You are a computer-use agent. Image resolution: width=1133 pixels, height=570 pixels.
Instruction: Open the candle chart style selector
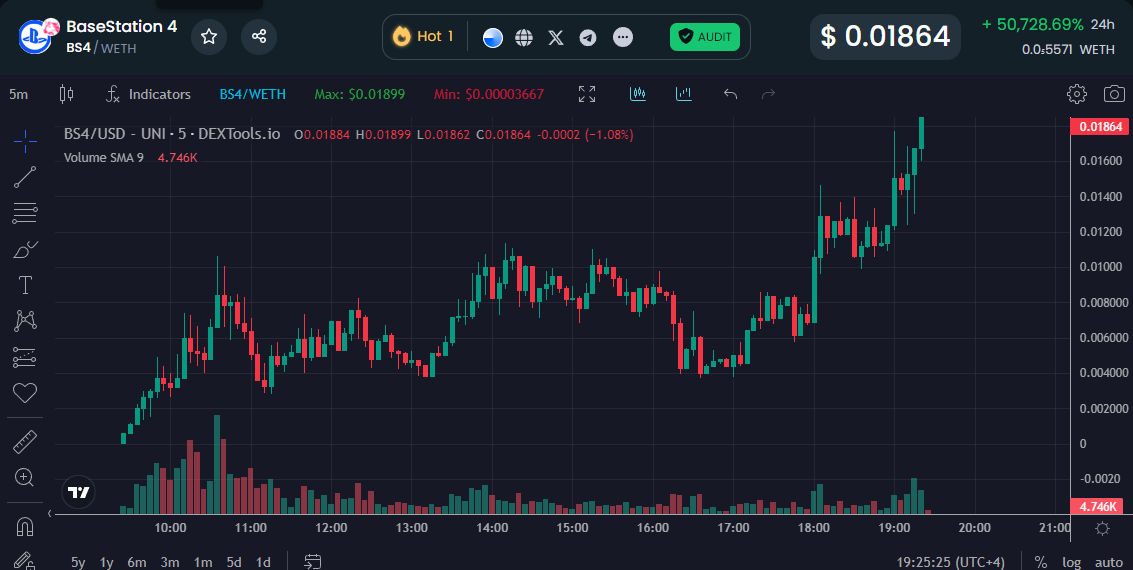click(66, 94)
